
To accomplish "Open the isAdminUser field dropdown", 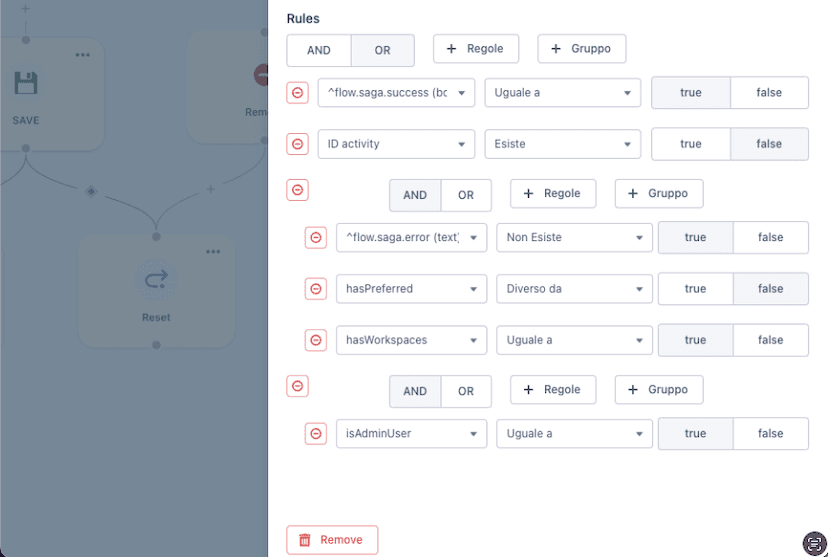I will point(411,433).
